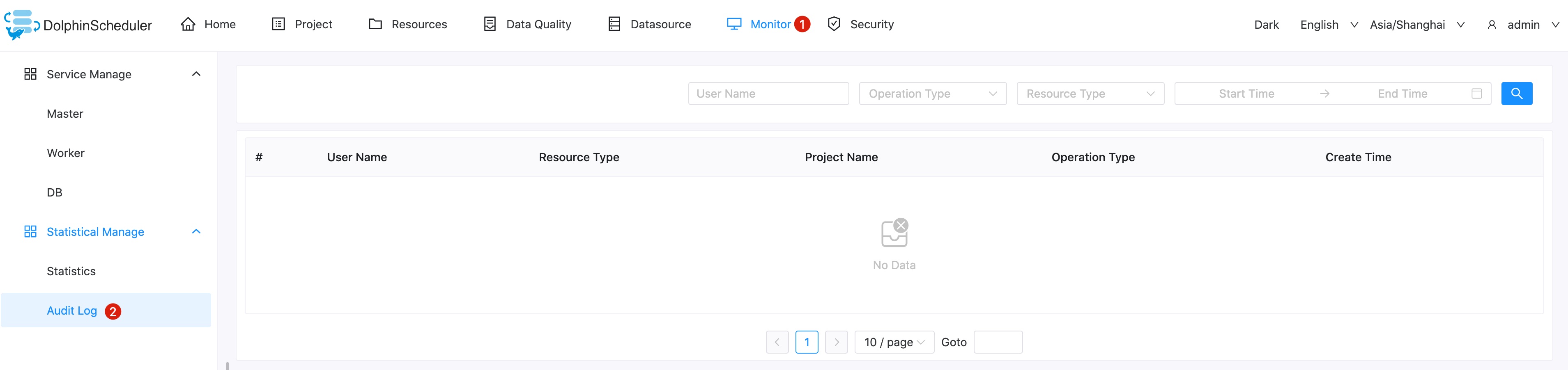
Task: Click the calendar icon in End Time field
Action: coord(1477,93)
